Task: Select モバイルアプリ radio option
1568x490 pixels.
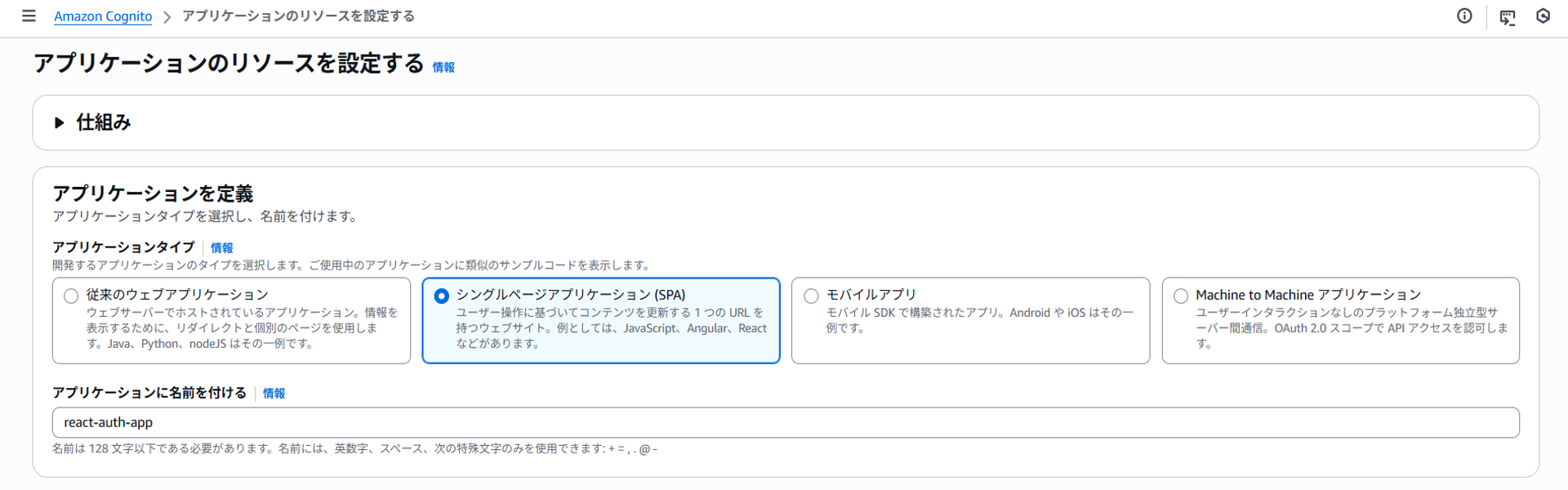Action: (811, 296)
